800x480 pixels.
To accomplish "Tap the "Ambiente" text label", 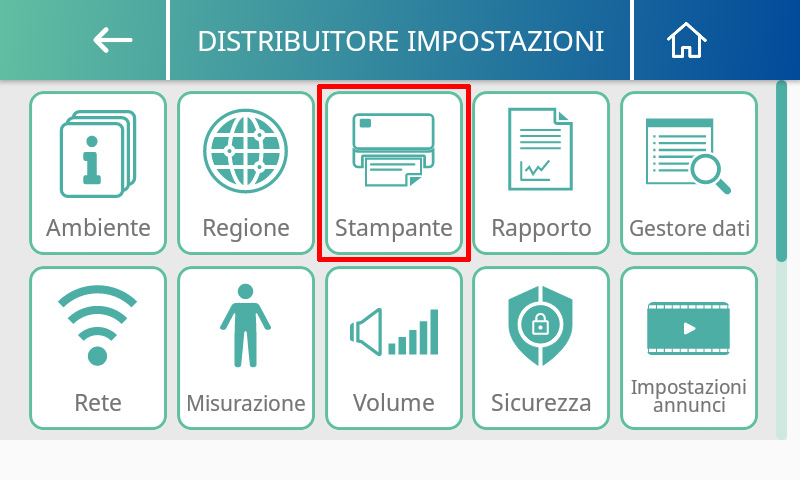I will point(98,228).
